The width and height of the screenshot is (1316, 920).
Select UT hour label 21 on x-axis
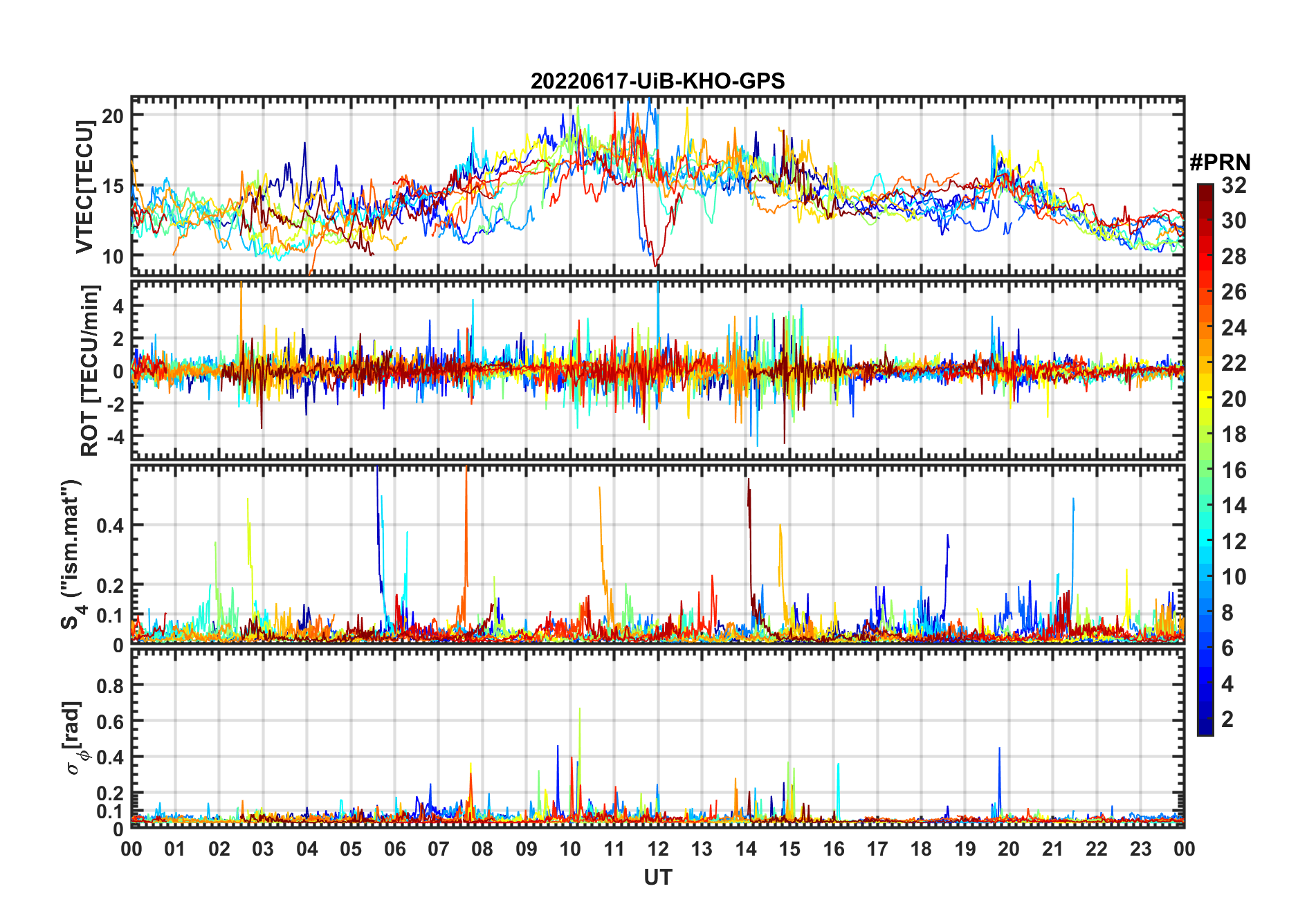click(1053, 849)
